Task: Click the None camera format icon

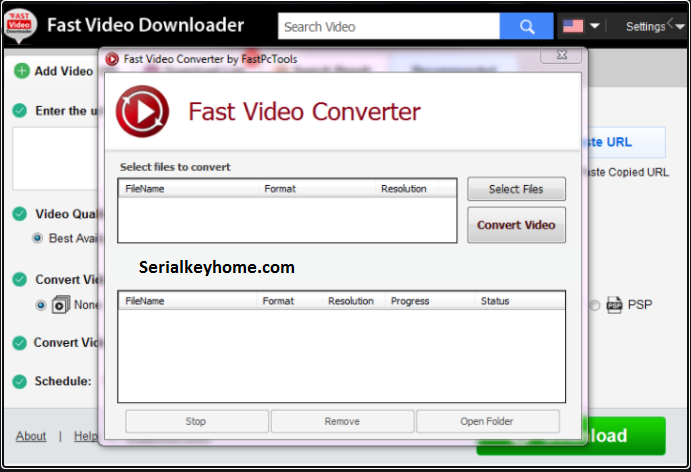Action: [60, 305]
